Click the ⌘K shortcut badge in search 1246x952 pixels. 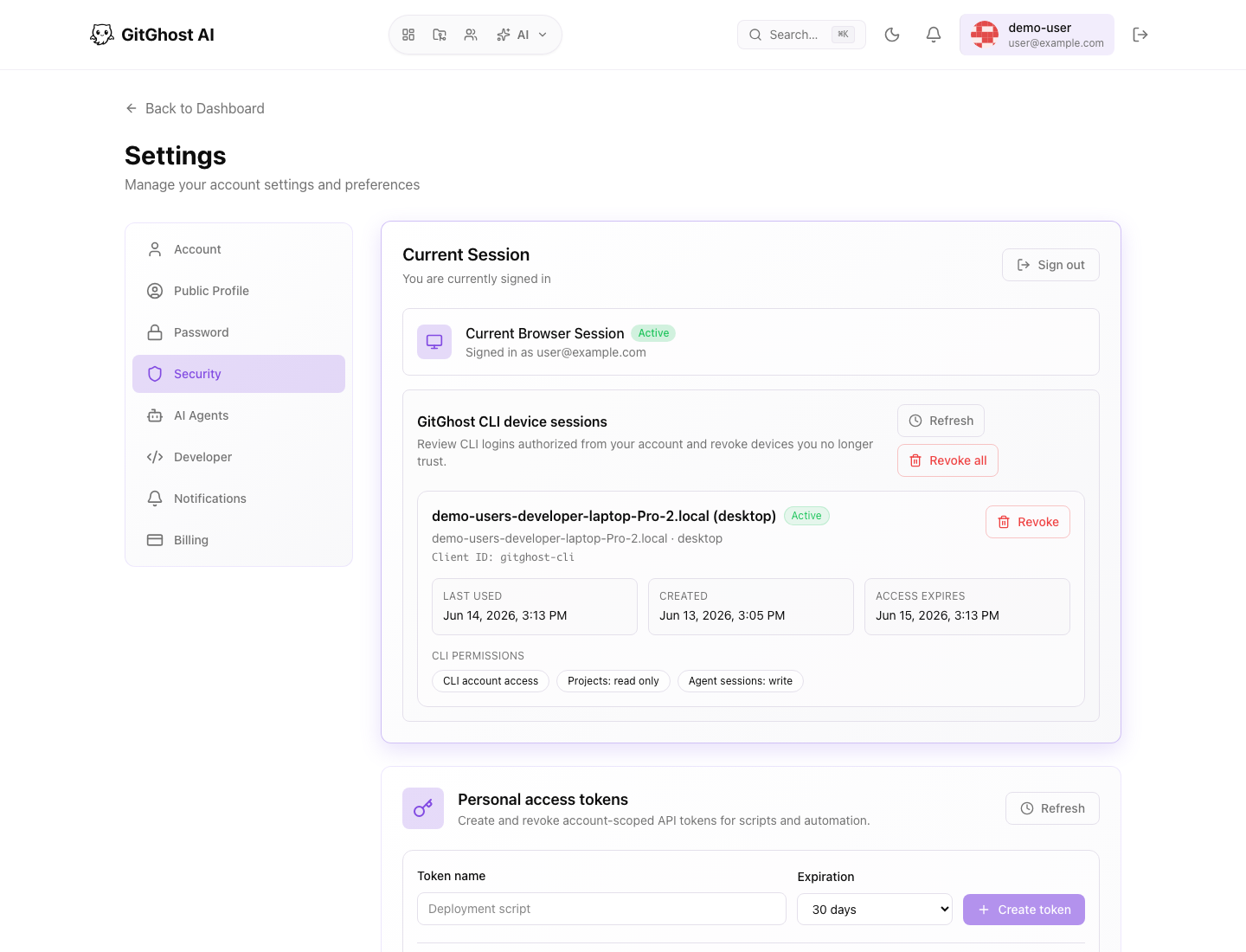click(843, 35)
